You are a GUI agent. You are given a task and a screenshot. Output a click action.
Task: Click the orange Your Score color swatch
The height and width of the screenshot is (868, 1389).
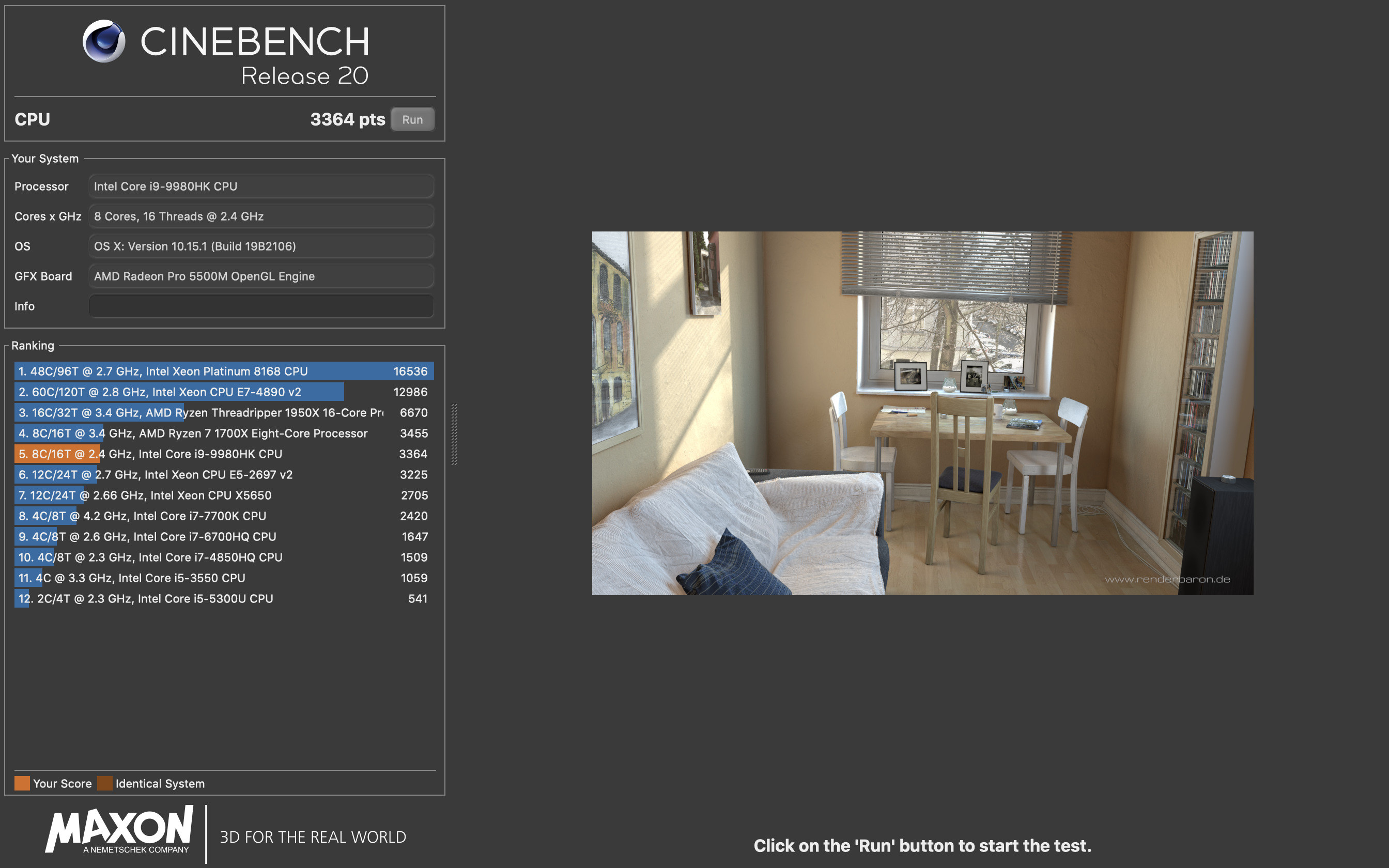pyautogui.click(x=22, y=783)
